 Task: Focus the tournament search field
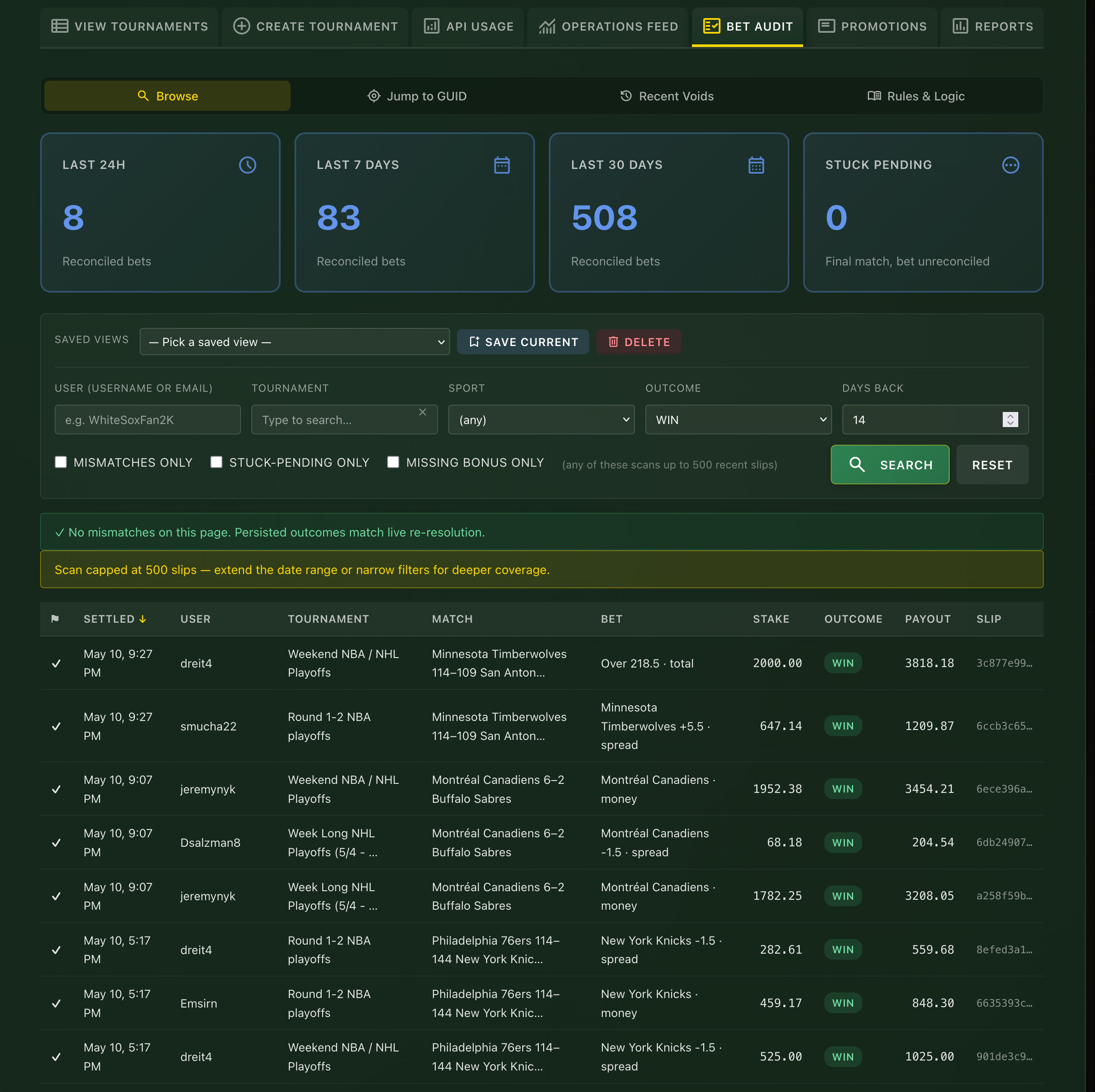point(344,419)
